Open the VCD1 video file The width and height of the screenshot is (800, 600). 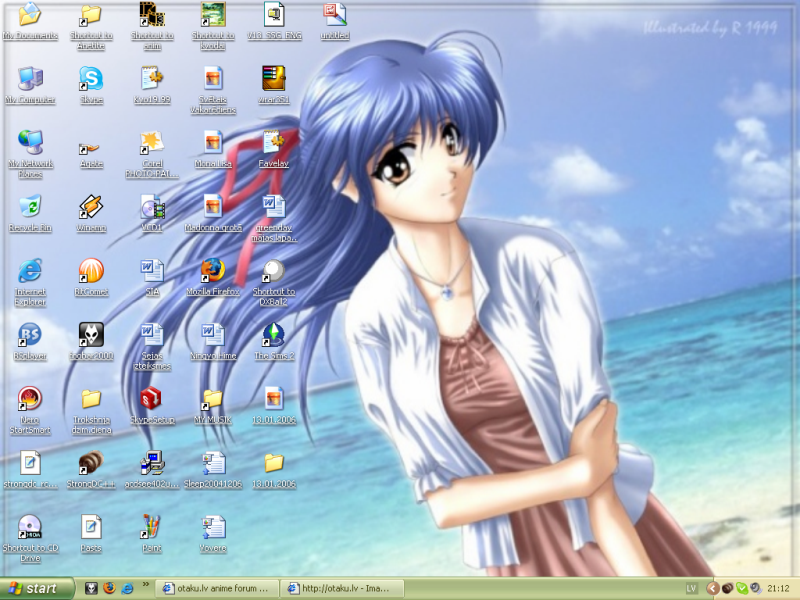click(152, 213)
